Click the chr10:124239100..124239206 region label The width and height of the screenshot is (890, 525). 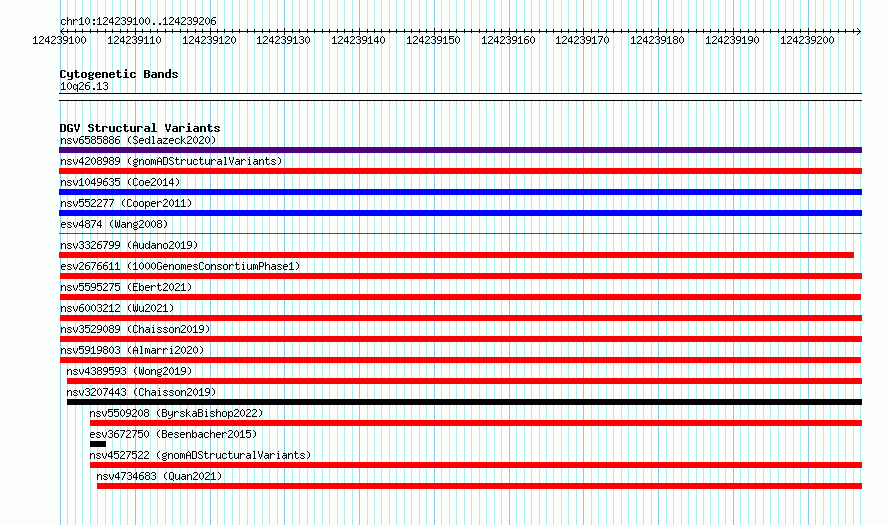click(x=138, y=22)
